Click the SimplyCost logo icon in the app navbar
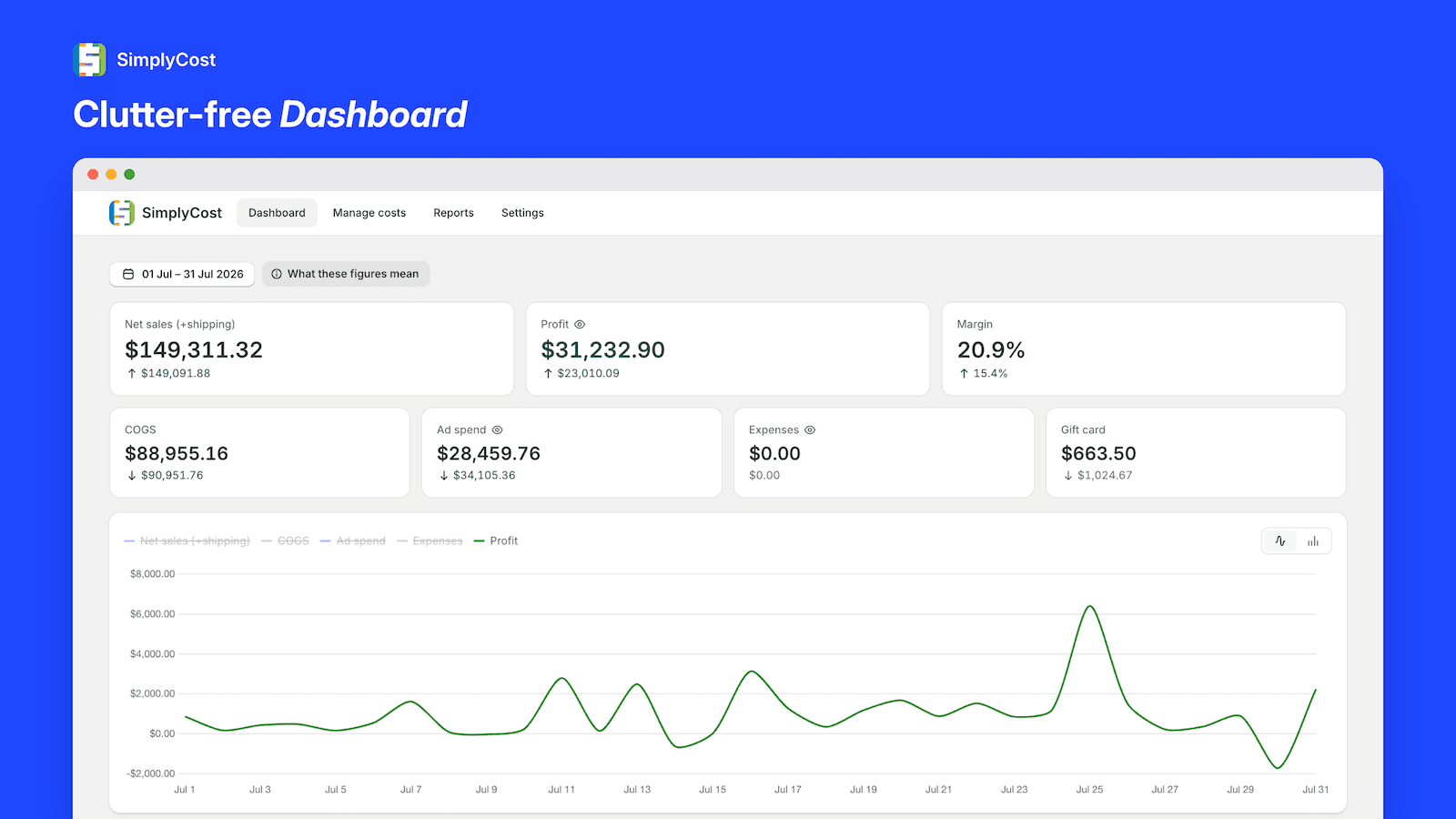 [x=122, y=213]
